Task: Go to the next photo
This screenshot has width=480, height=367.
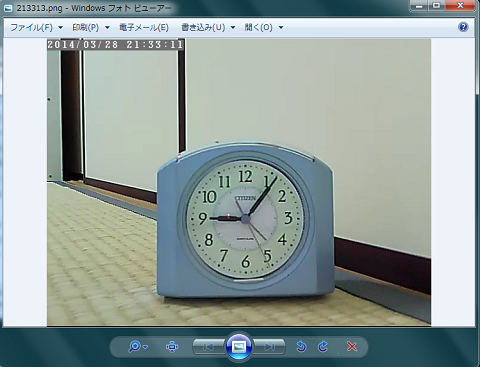Action: [x=270, y=347]
